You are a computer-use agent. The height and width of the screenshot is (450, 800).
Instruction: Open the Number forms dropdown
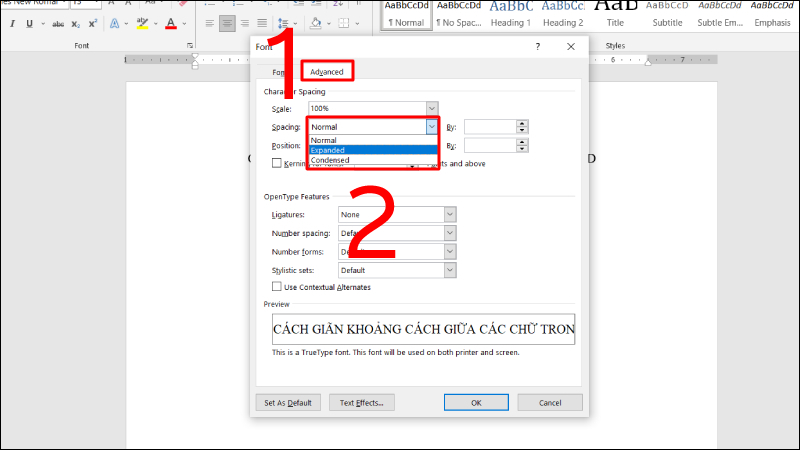(x=449, y=252)
